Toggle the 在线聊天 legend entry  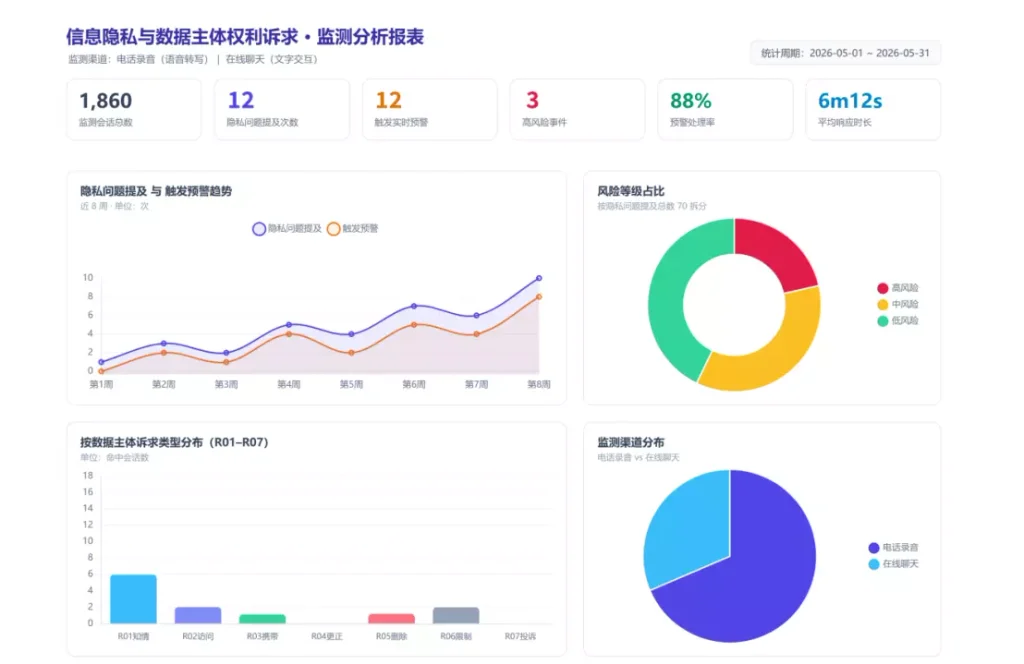point(893,563)
